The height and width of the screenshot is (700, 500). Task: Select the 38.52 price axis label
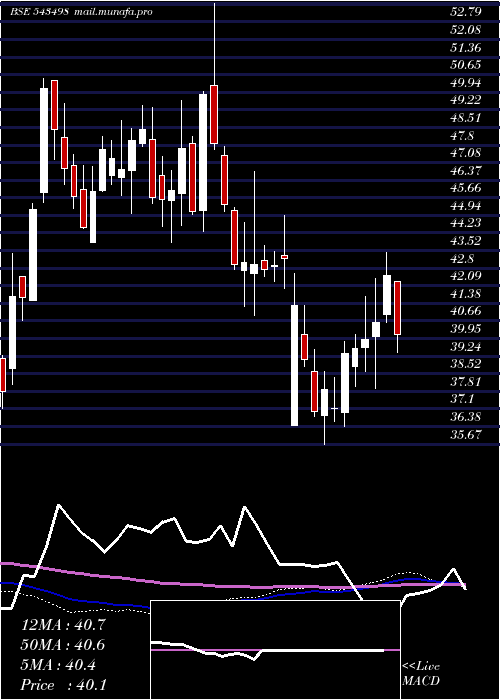click(x=466, y=363)
